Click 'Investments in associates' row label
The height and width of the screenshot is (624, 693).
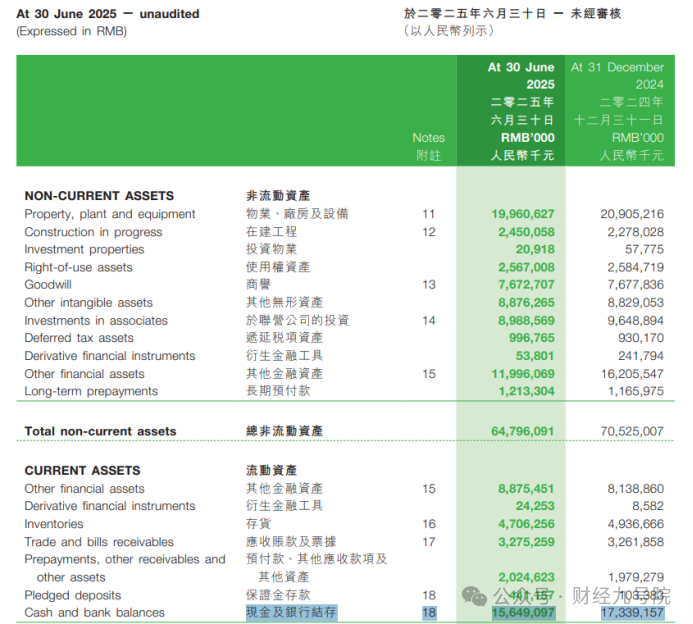tap(96, 321)
